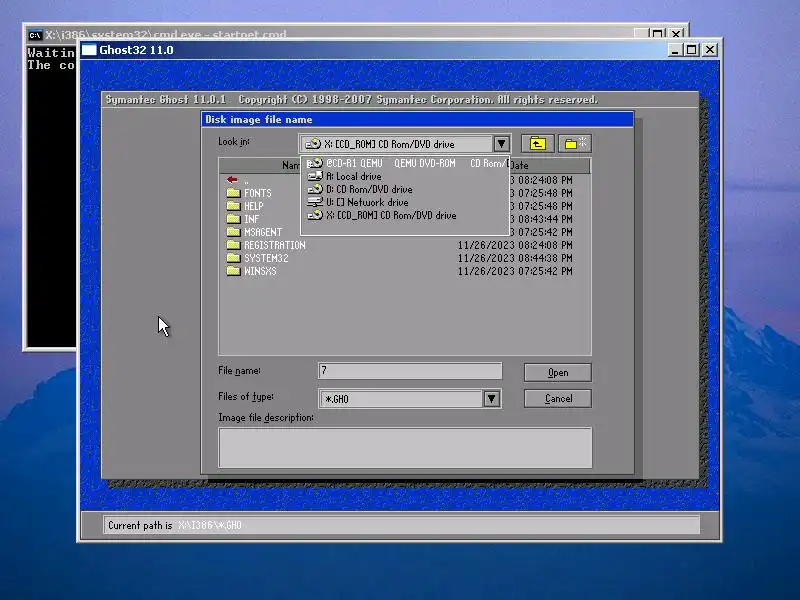This screenshot has width=800, height=600.
Task: Click the SYSTEM32 folder icon
Action: tap(233, 258)
